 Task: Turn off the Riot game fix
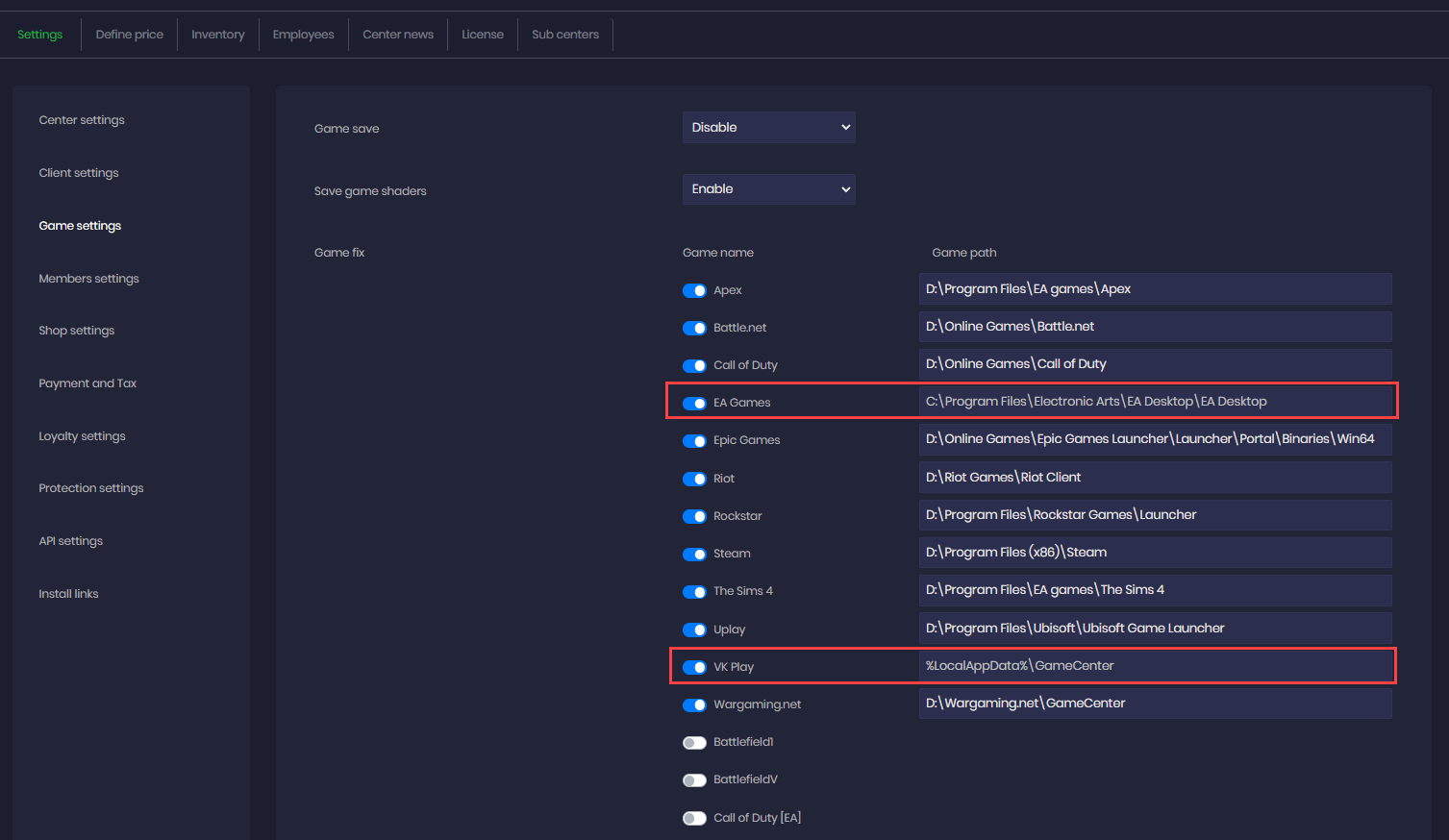[694, 479]
